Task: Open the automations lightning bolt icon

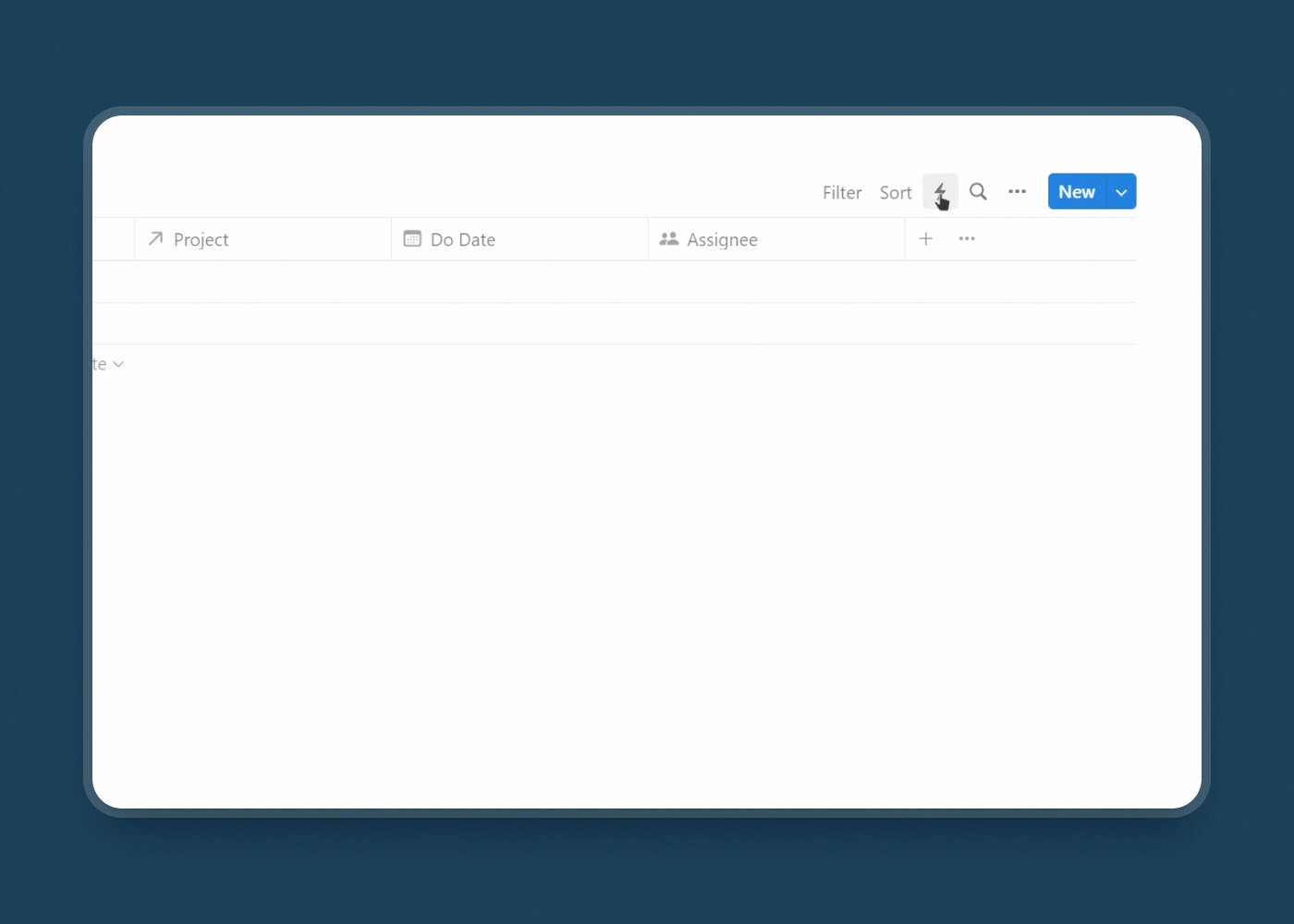Action: [x=940, y=192]
